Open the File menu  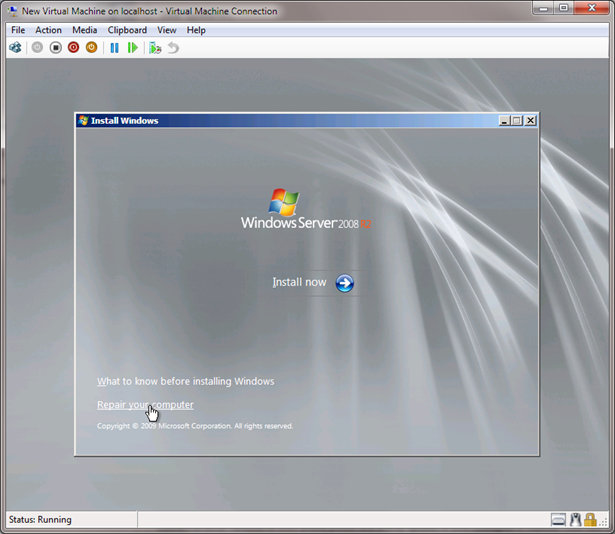click(x=18, y=30)
